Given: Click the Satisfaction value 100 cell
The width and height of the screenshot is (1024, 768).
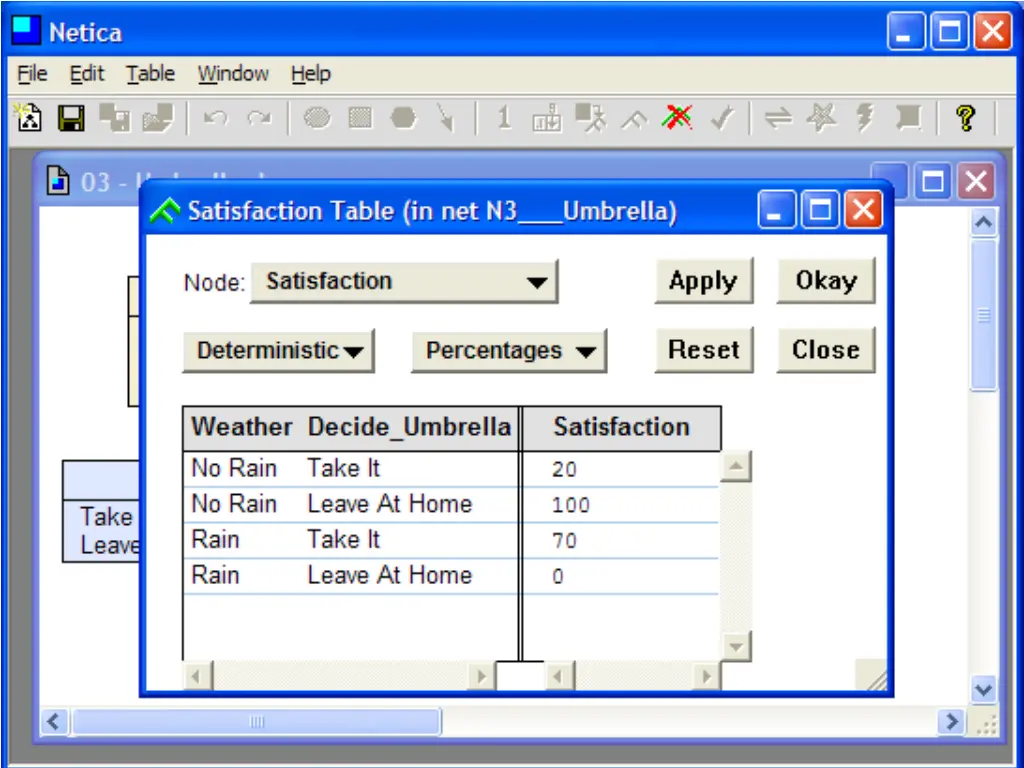Looking at the screenshot, I should (x=620, y=505).
